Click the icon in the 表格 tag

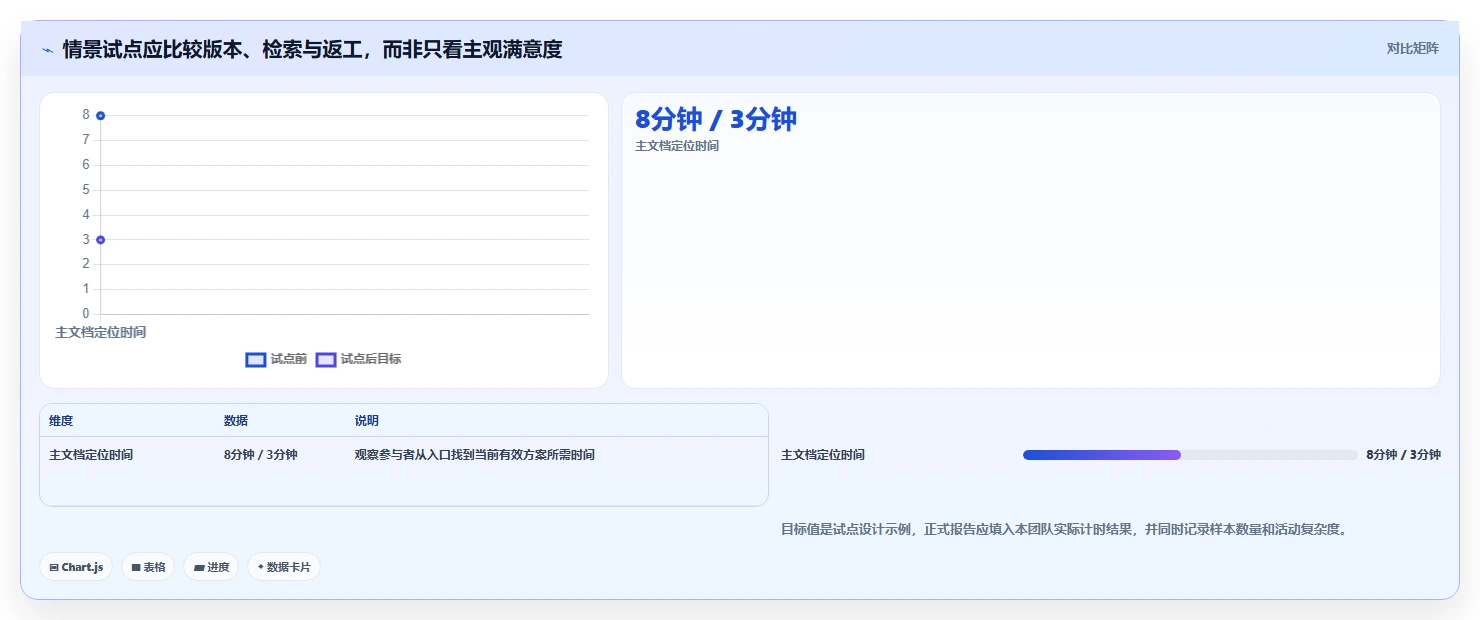tap(136, 567)
